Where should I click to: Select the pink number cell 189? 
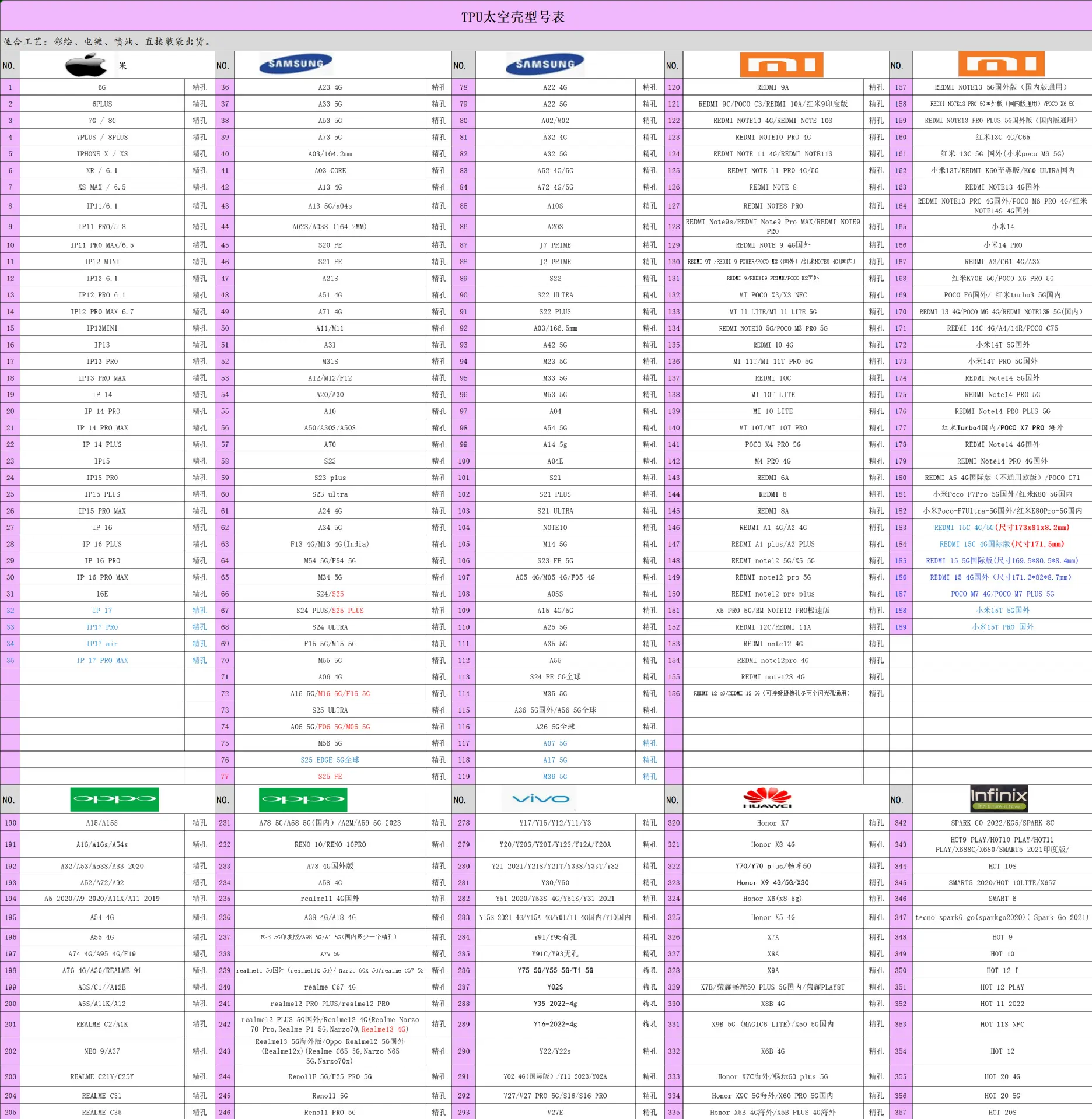[x=901, y=627]
